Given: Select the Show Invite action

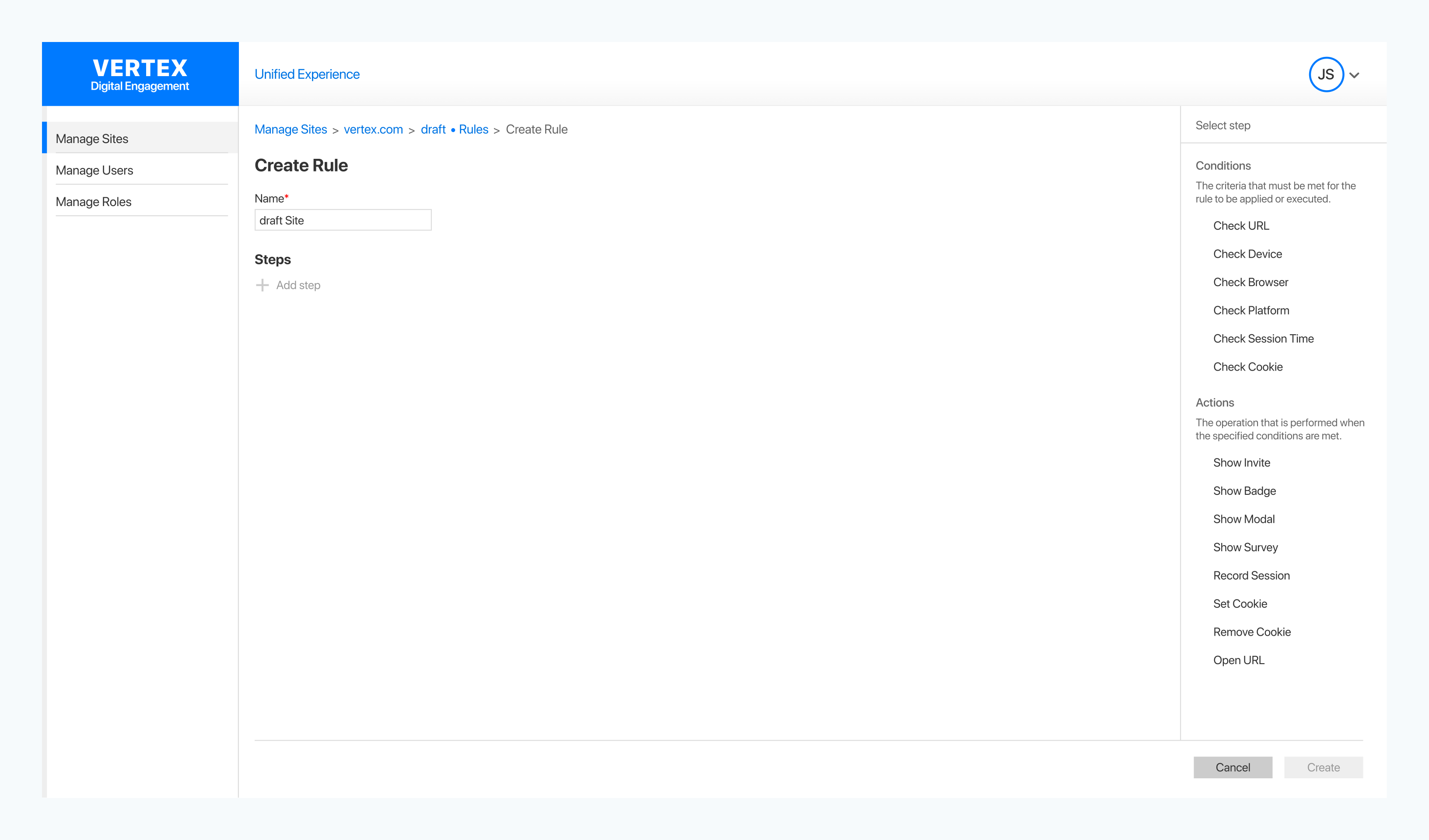Looking at the screenshot, I should tap(1241, 462).
